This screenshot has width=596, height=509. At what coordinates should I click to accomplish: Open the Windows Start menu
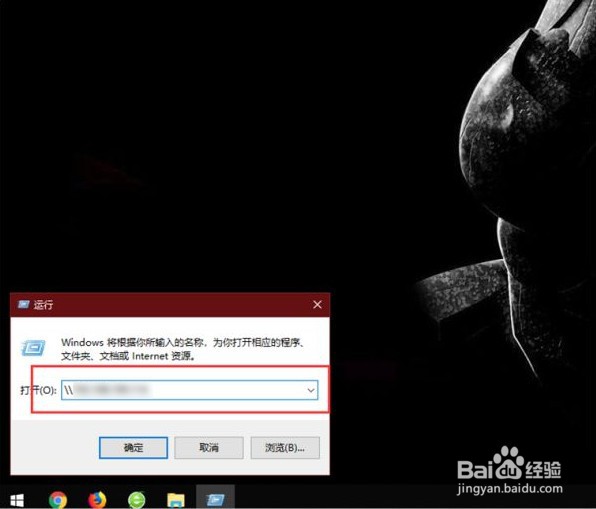pos(17,499)
